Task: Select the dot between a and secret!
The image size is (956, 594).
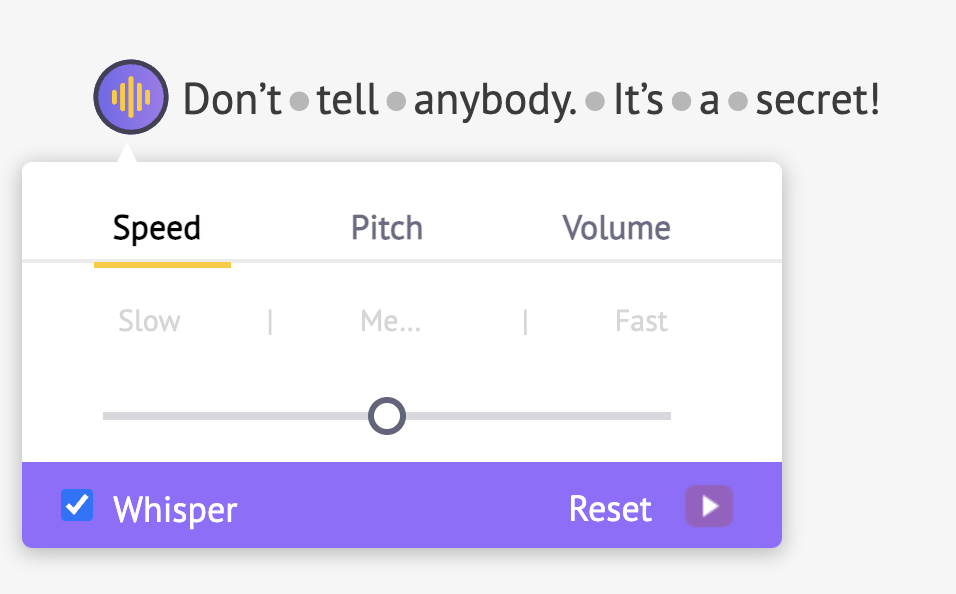Action: 739,101
